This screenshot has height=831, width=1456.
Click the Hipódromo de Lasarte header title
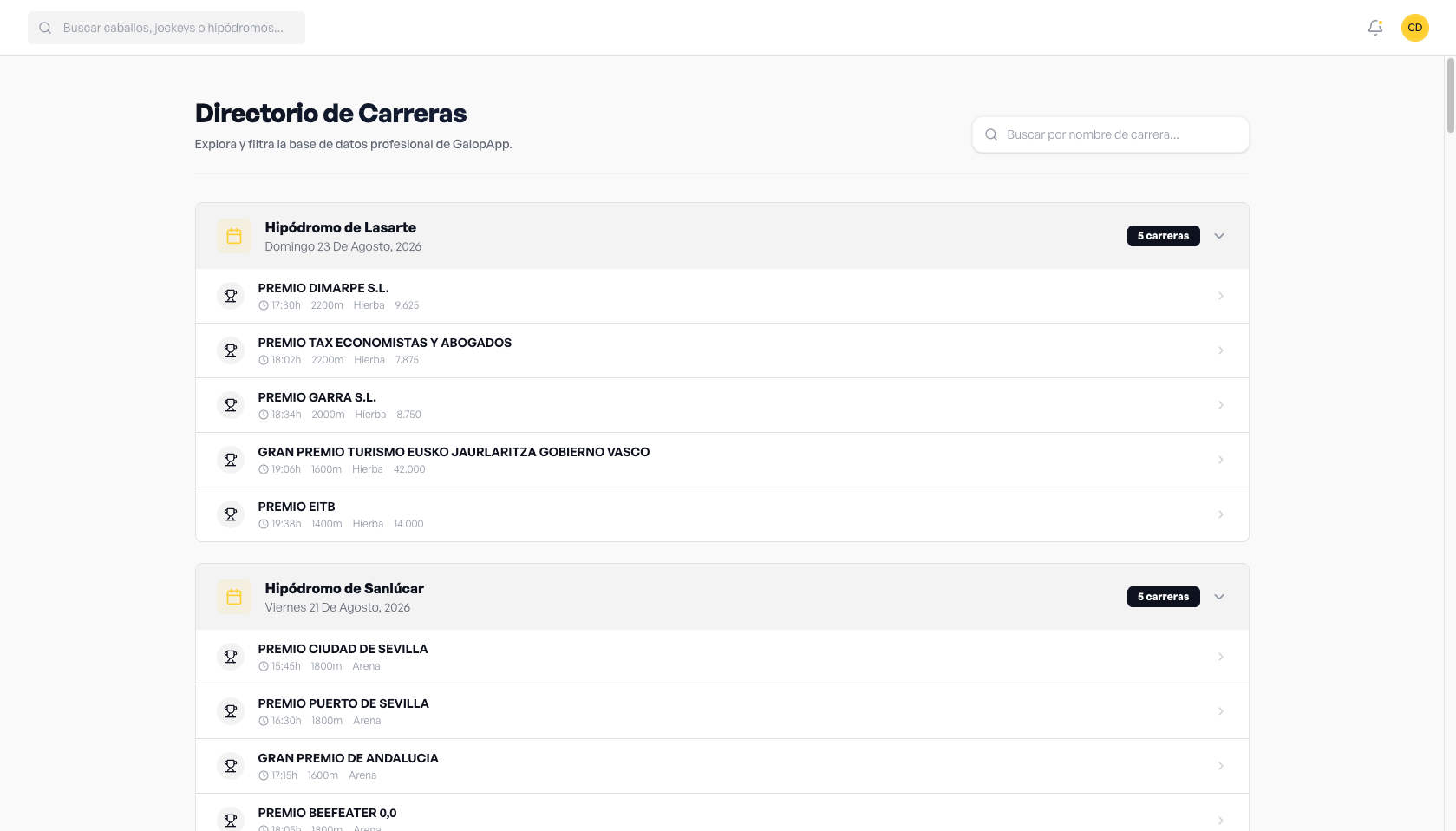[x=341, y=227]
